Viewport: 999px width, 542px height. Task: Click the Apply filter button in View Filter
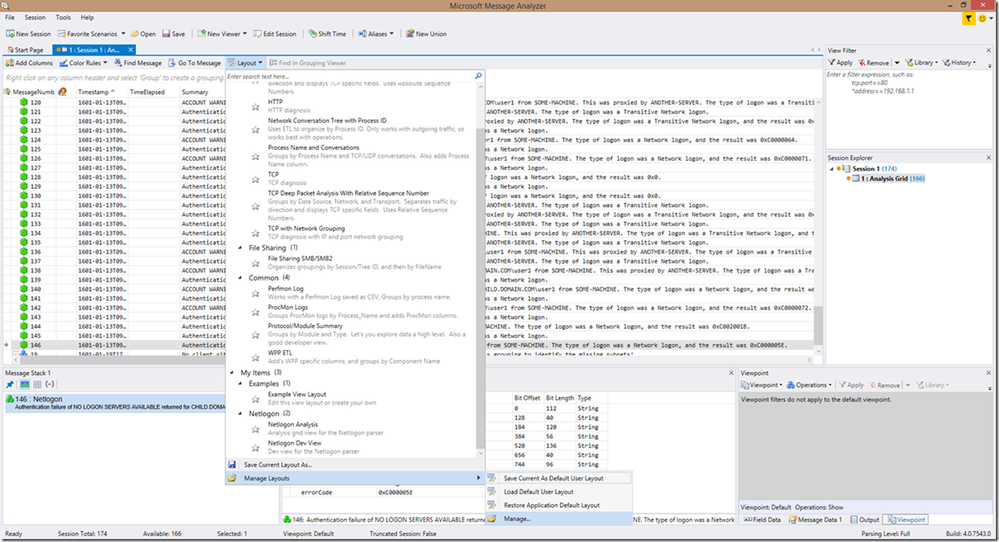[x=840, y=62]
